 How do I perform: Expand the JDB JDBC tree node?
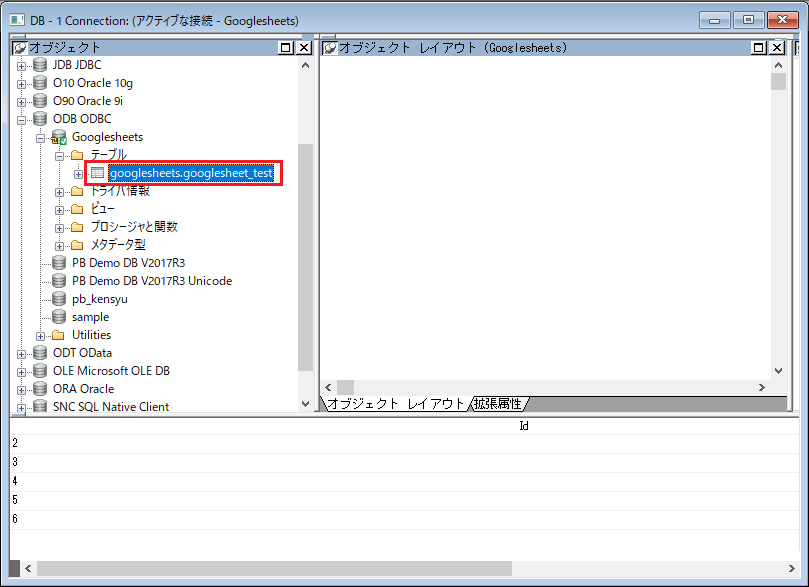tap(22, 66)
